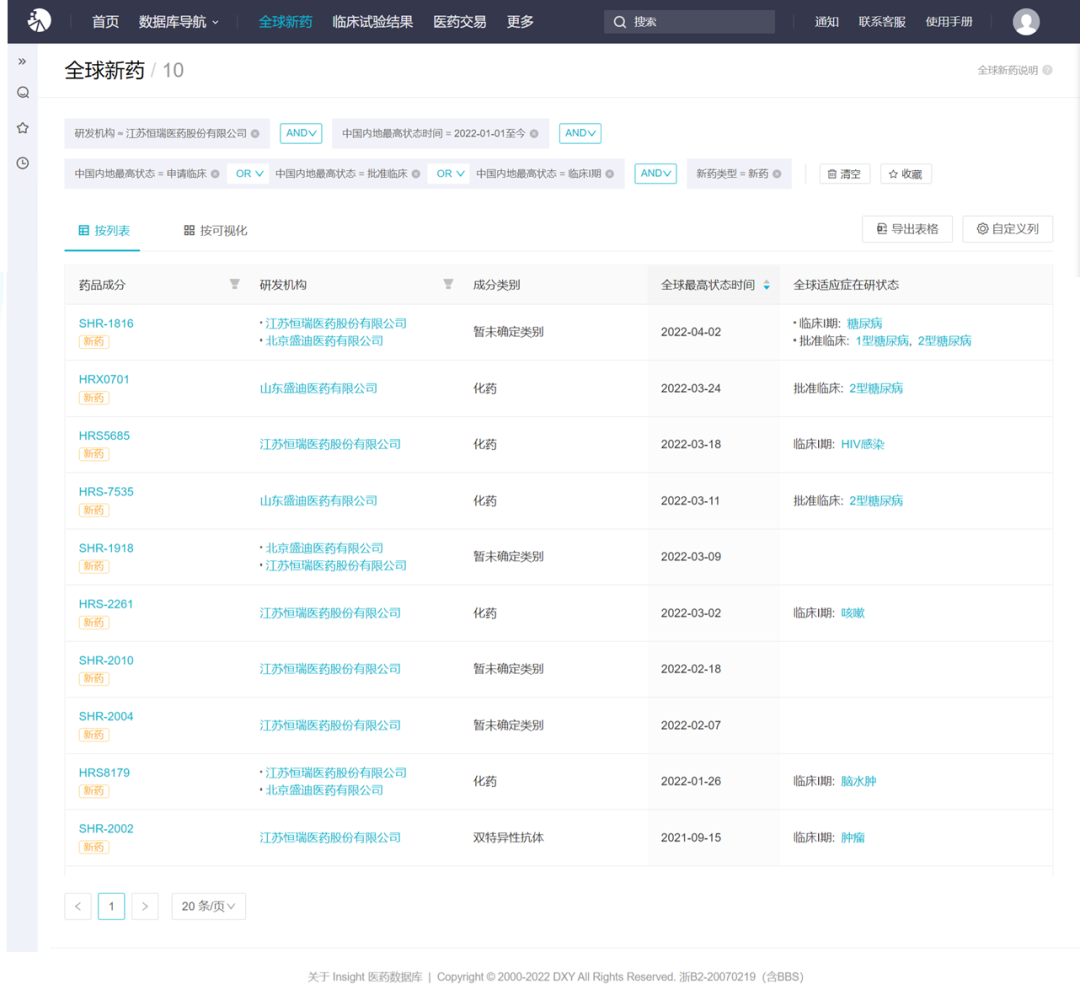Remove the 临床I期 filter condition

click(x=610, y=174)
